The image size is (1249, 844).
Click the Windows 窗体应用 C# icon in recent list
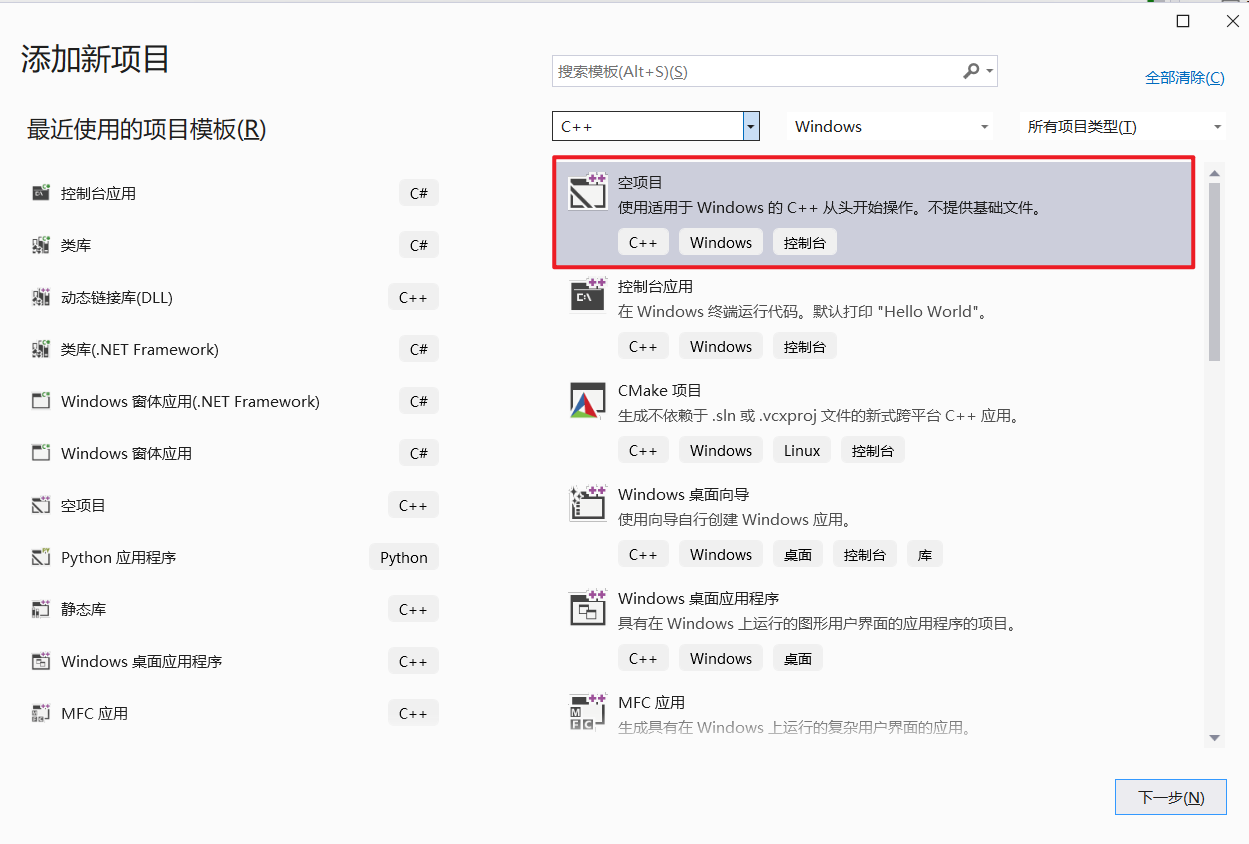41,453
